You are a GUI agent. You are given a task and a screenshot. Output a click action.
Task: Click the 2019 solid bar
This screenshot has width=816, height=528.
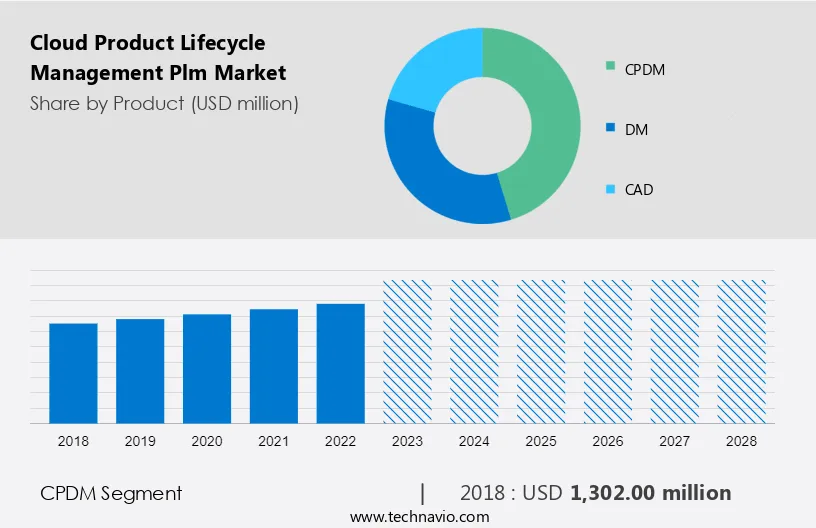pos(140,371)
